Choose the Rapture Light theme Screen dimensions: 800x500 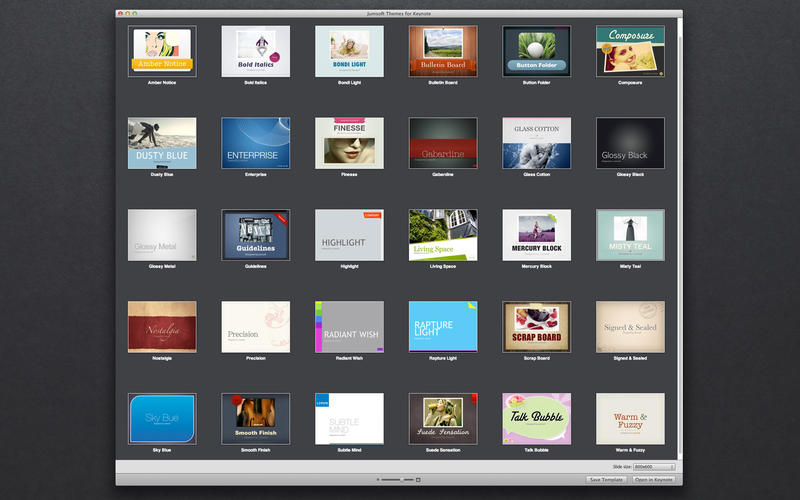443,327
